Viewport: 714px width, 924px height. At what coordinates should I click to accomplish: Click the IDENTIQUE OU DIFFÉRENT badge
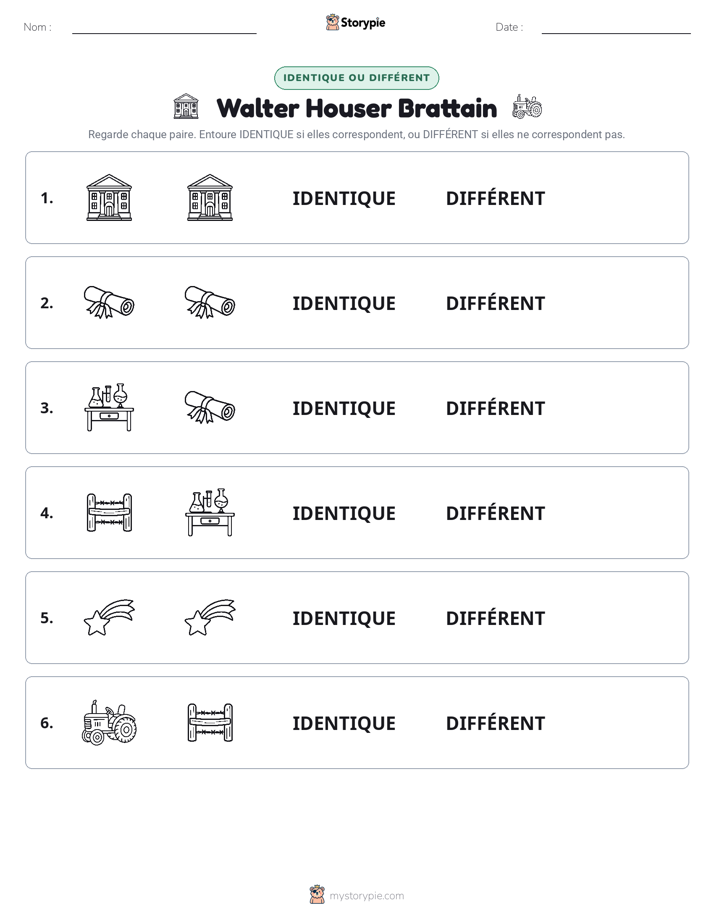(356, 78)
